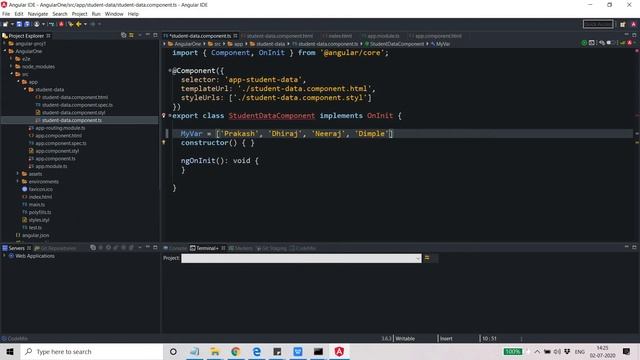Click the Collapse All icon in Project Explorer
Viewport: 640px width, 360px height.
(124, 36)
